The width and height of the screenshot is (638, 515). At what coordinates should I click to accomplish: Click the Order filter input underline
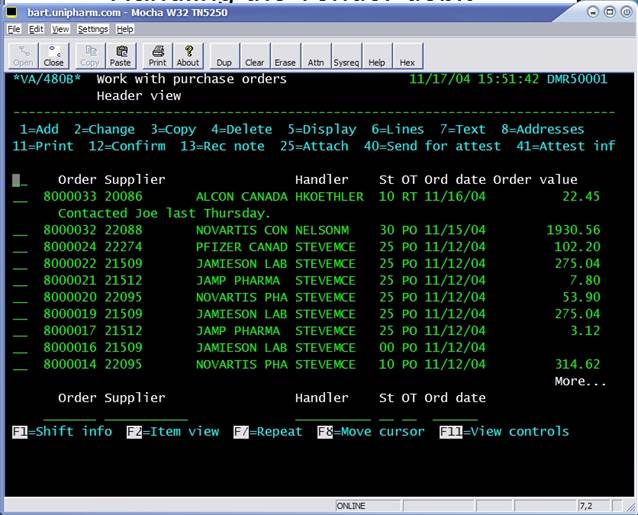click(70, 415)
